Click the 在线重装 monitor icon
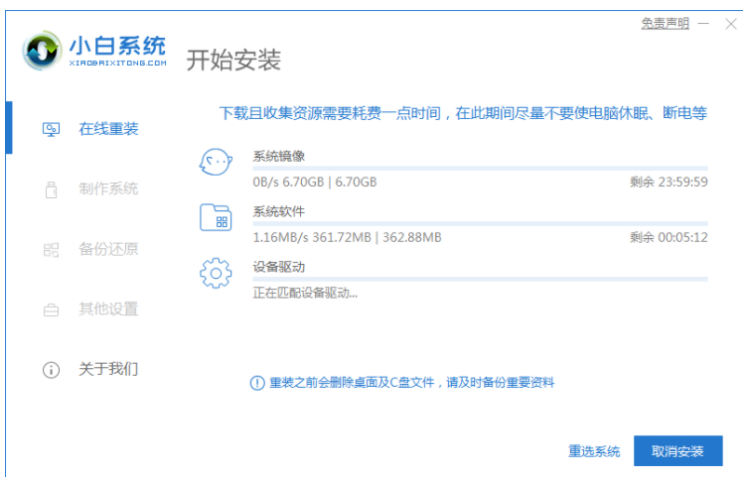Image resolution: width=755 pixels, height=489 pixels. click(x=50, y=129)
